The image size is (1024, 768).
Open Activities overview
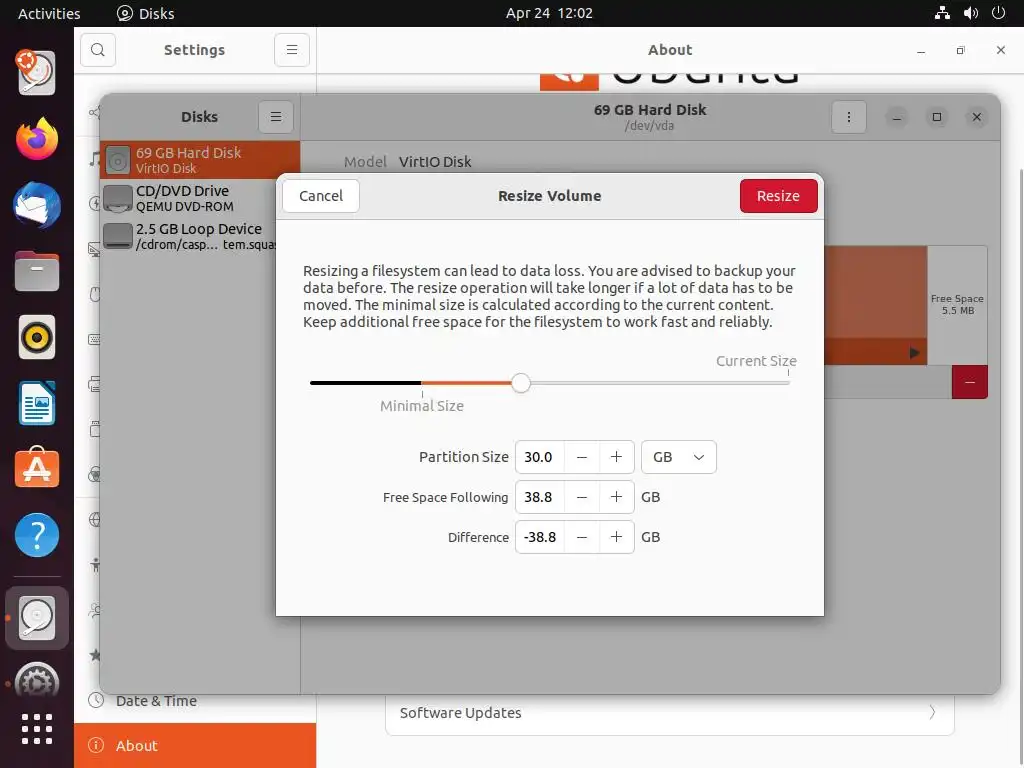click(49, 13)
